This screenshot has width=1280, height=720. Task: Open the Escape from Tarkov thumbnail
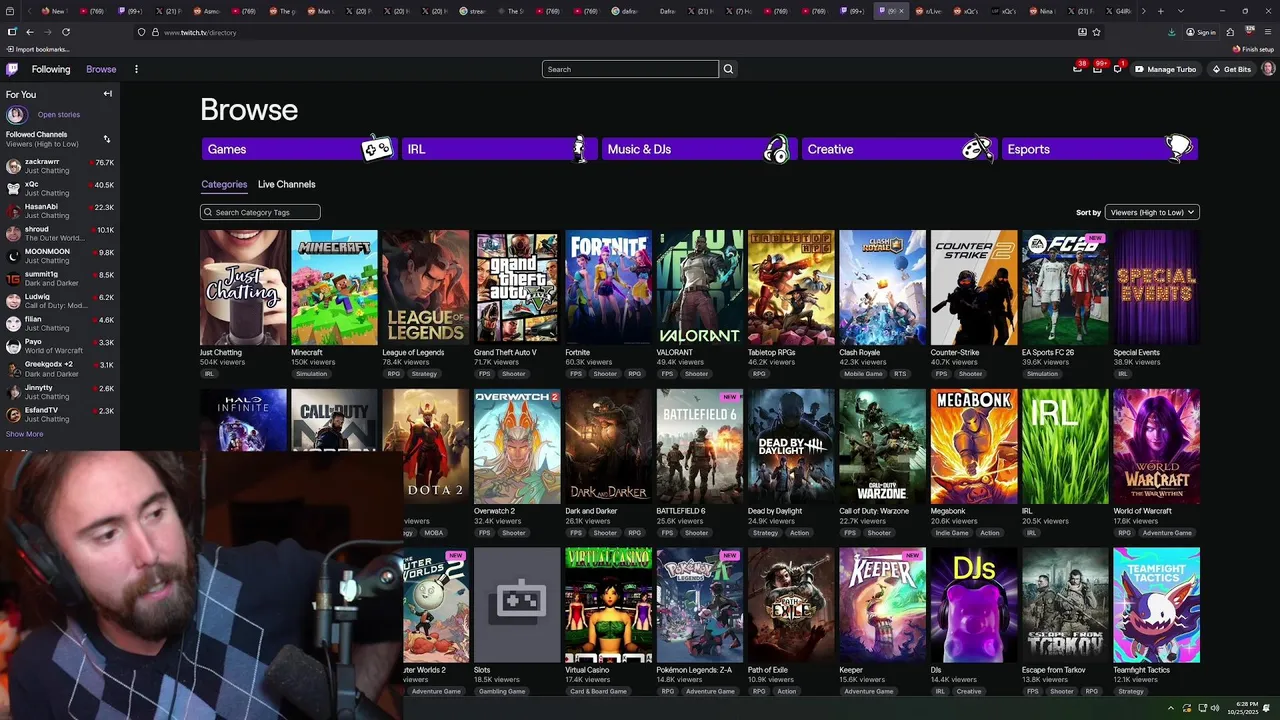[x=1065, y=605]
